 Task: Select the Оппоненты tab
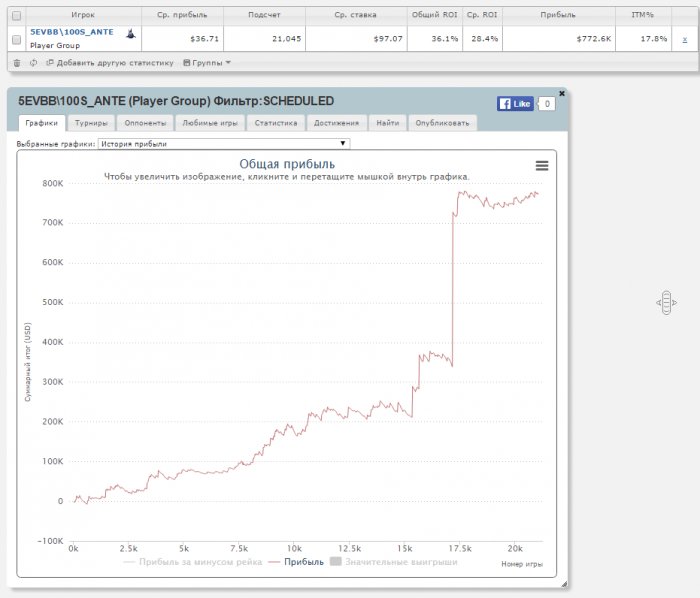[x=145, y=123]
